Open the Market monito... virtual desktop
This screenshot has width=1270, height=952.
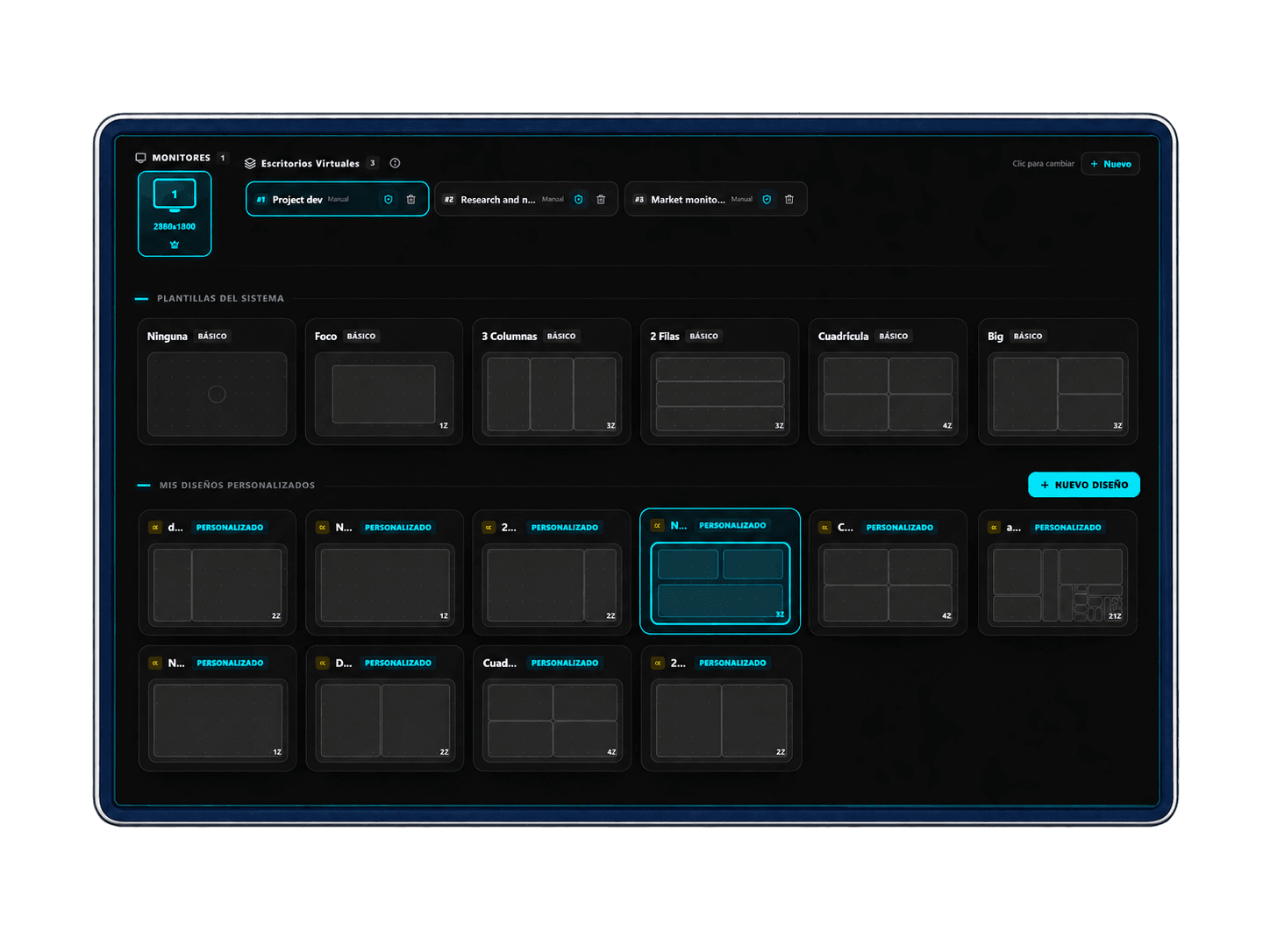tap(716, 199)
